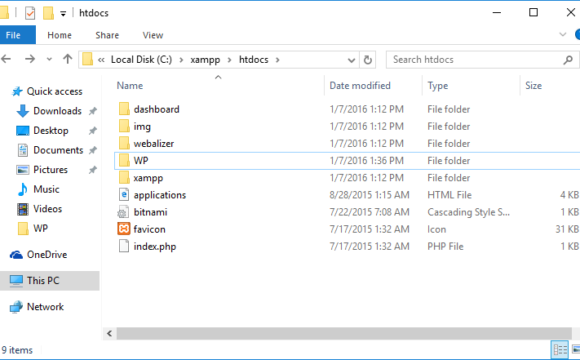Select the img folder icon
The width and height of the screenshot is (580, 360).
click(124, 126)
